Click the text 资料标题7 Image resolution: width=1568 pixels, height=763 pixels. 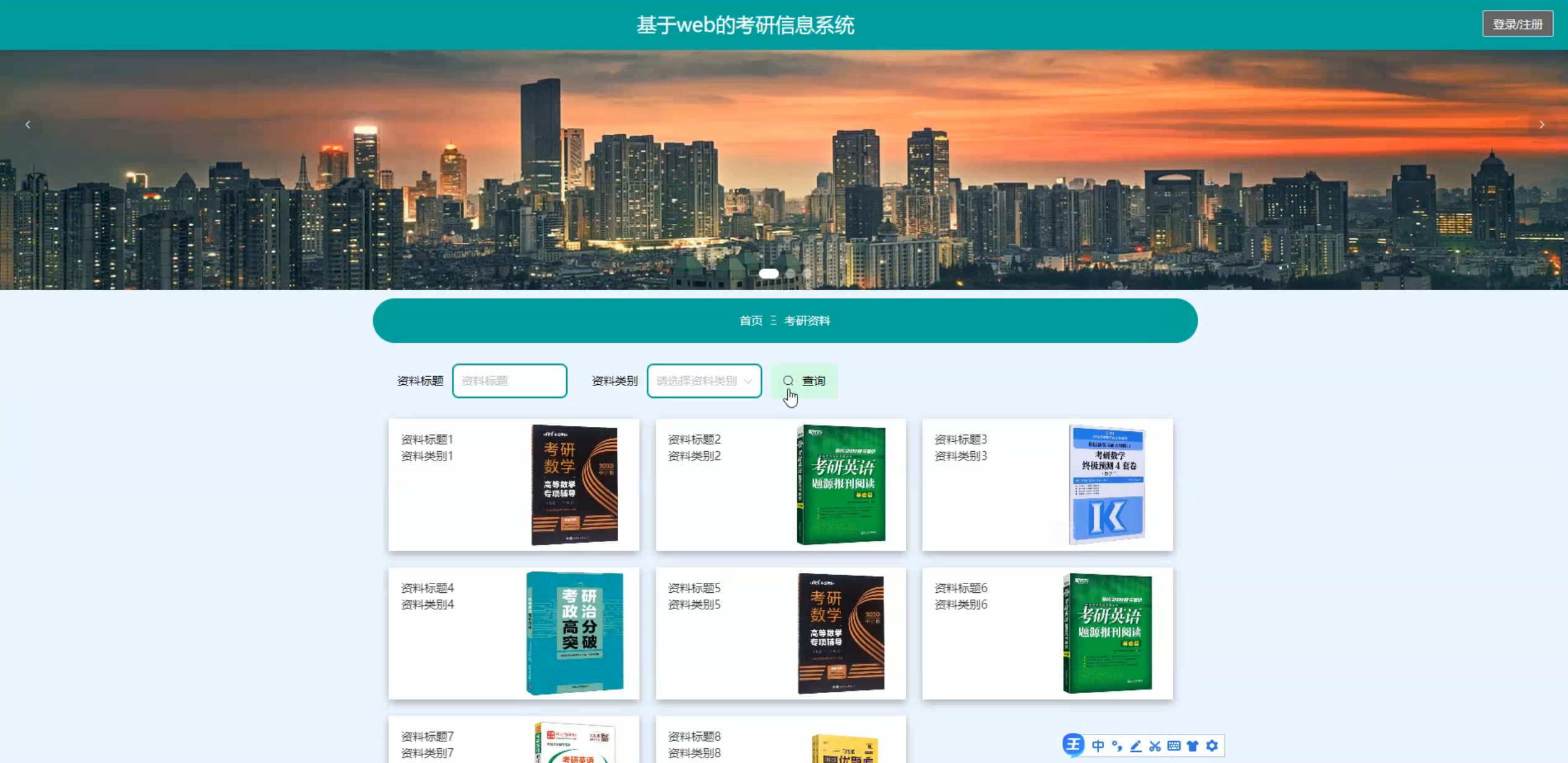(427, 736)
